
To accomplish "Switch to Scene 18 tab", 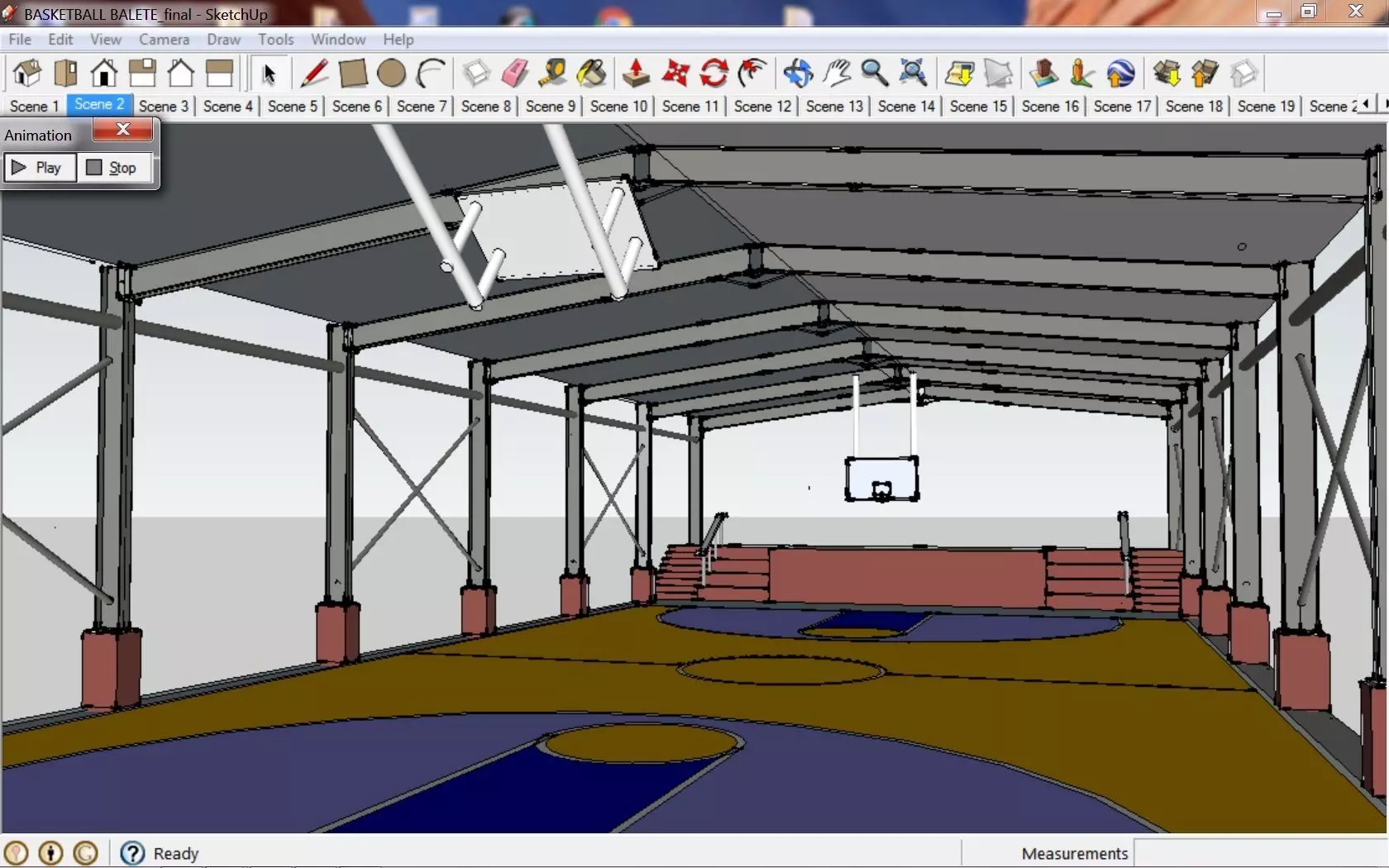I will 1194,106.
